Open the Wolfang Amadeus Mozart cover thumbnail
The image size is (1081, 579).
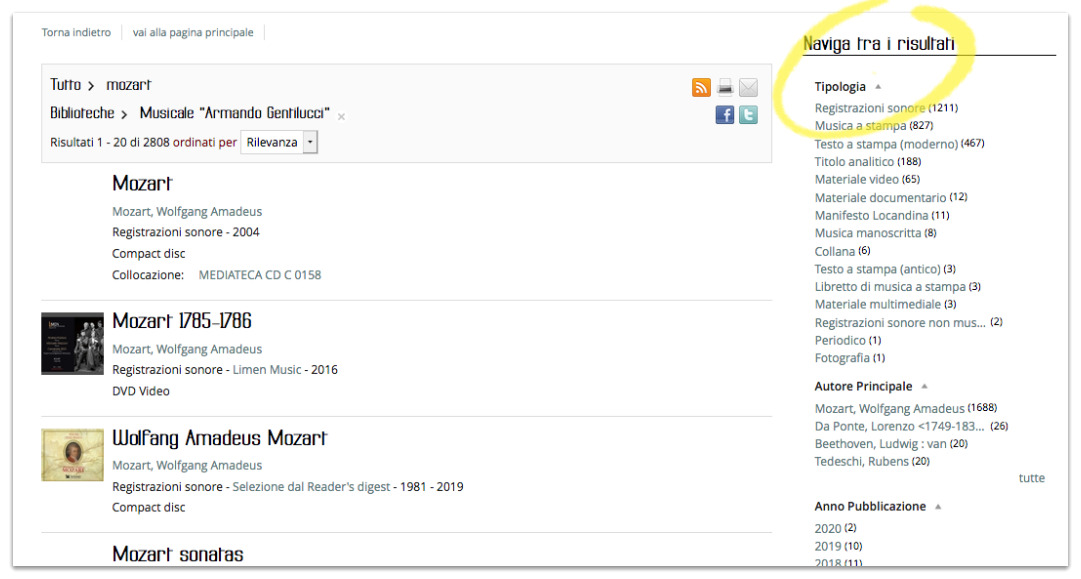pos(72,455)
